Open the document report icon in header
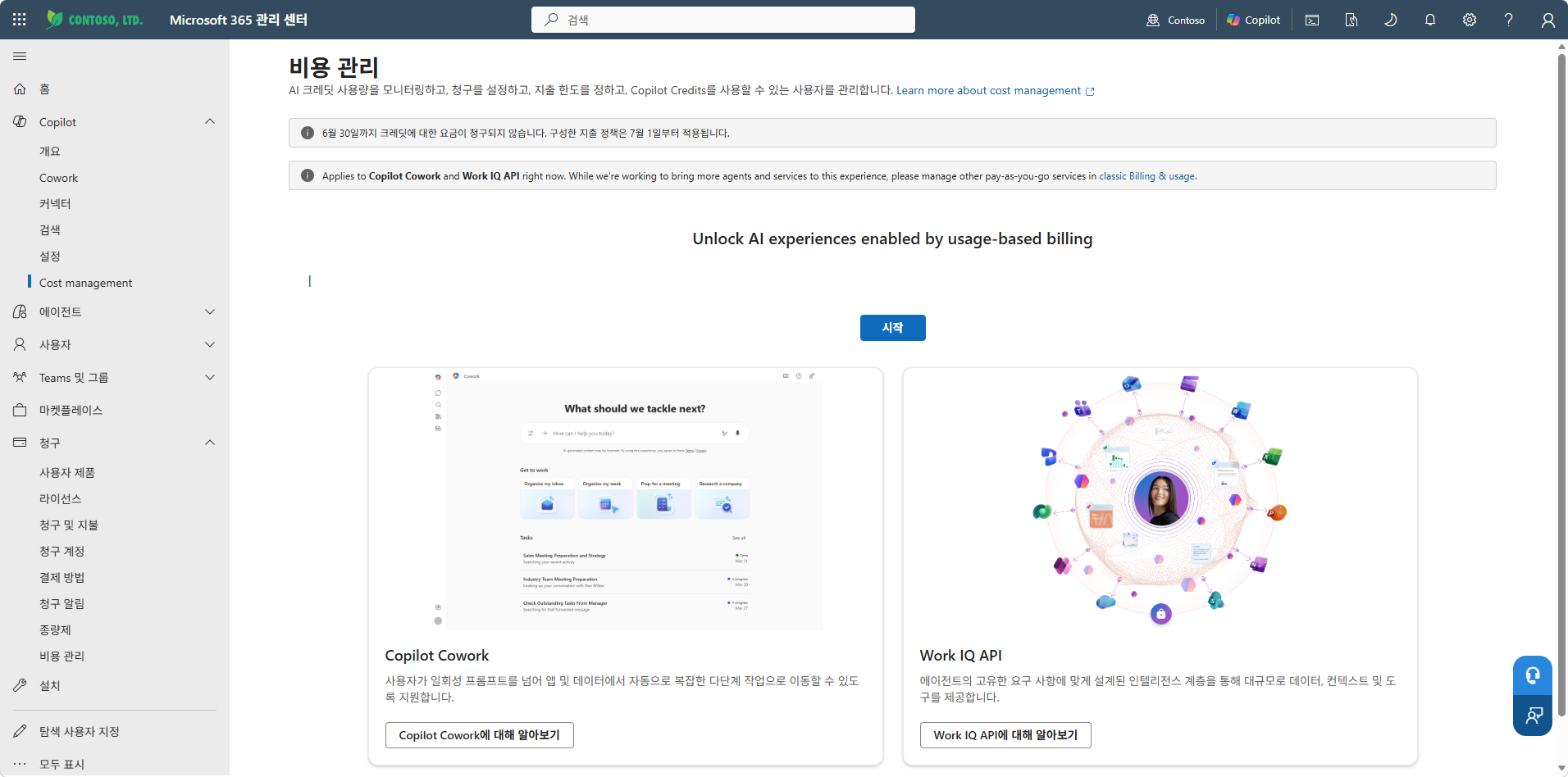The height and width of the screenshot is (777, 1568). pyautogui.click(x=1351, y=20)
